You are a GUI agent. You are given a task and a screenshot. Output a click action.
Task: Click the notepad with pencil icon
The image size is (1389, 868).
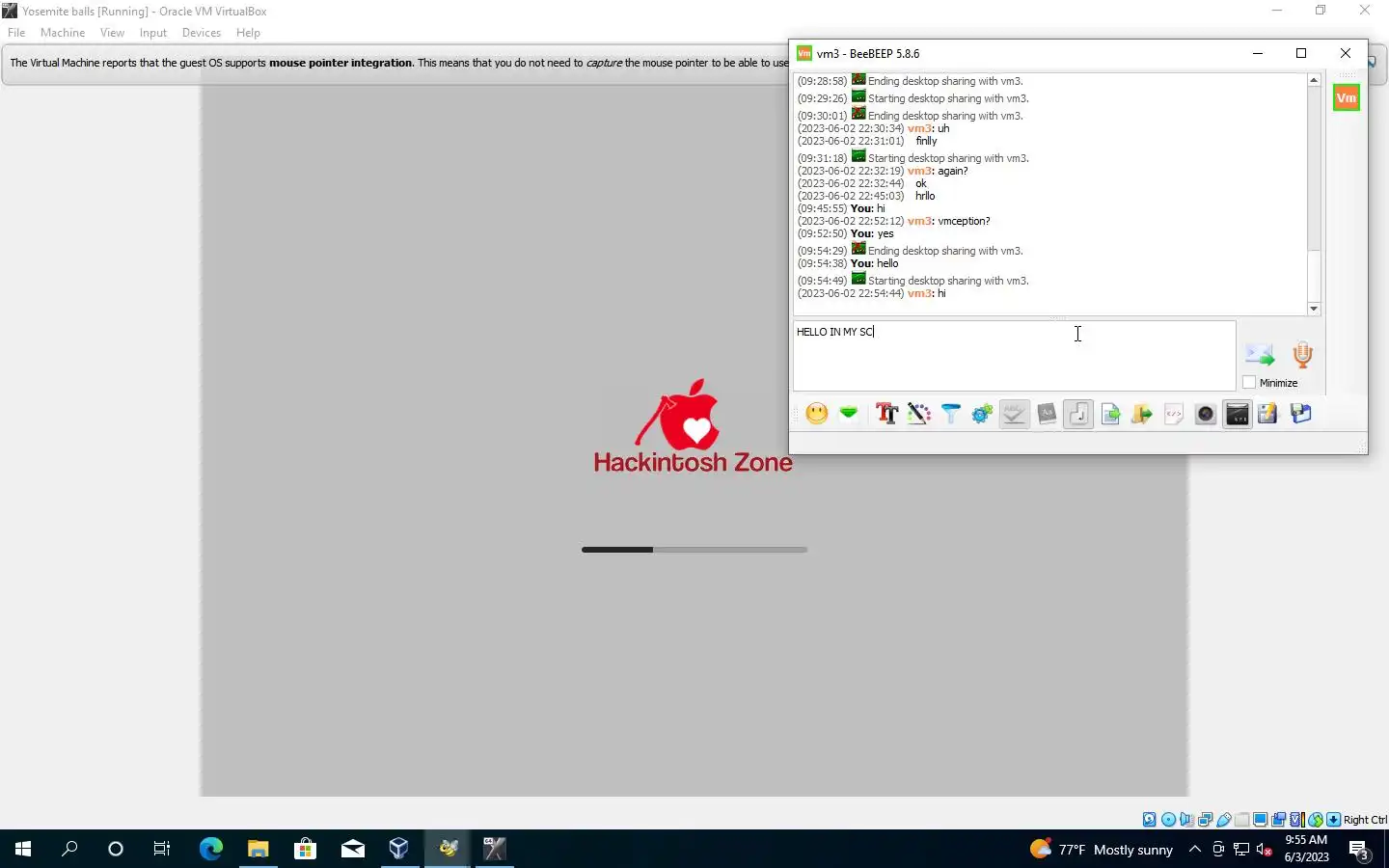[x=1268, y=414]
